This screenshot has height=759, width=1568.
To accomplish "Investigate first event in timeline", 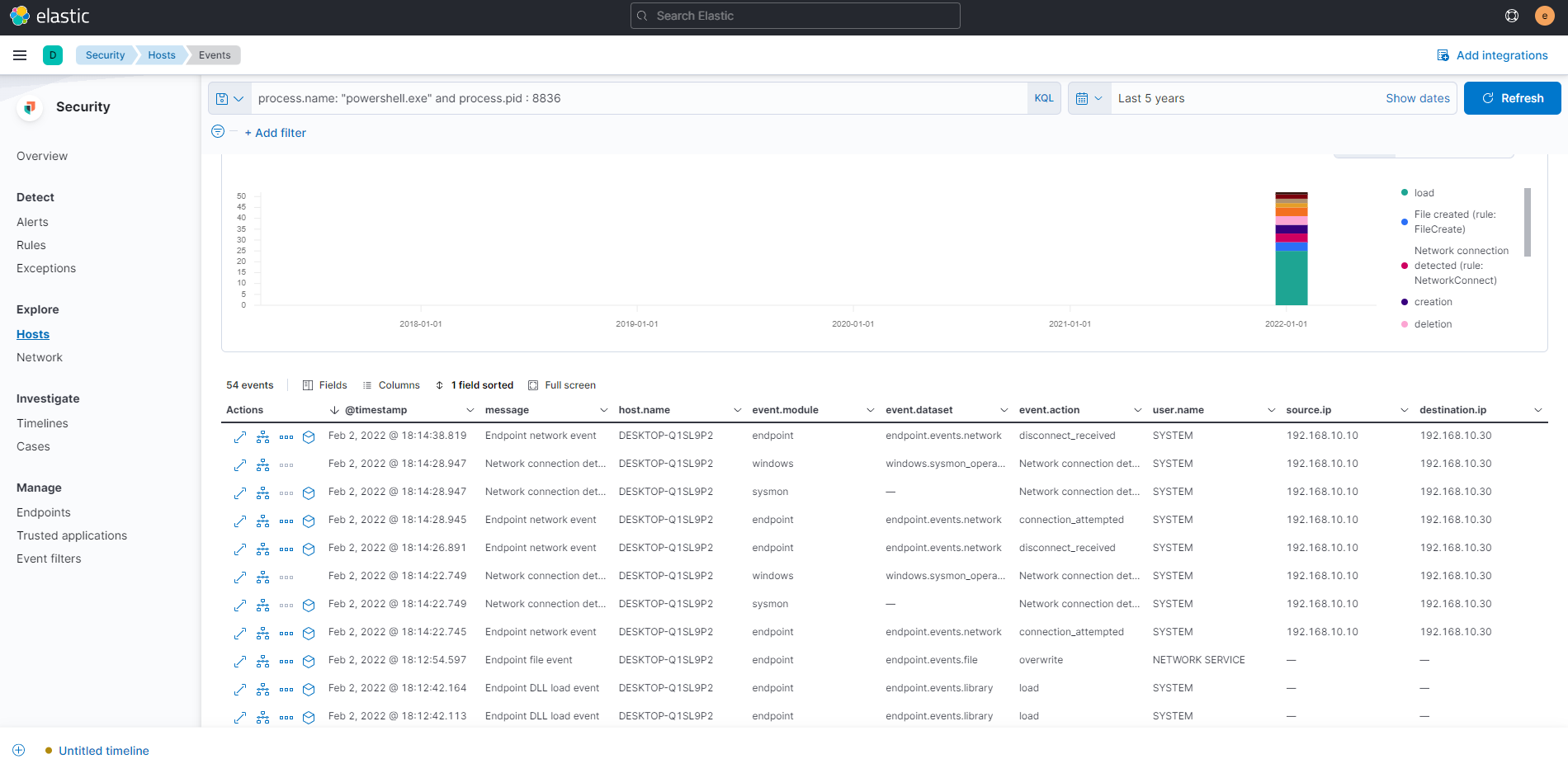I will pyautogui.click(x=309, y=436).
